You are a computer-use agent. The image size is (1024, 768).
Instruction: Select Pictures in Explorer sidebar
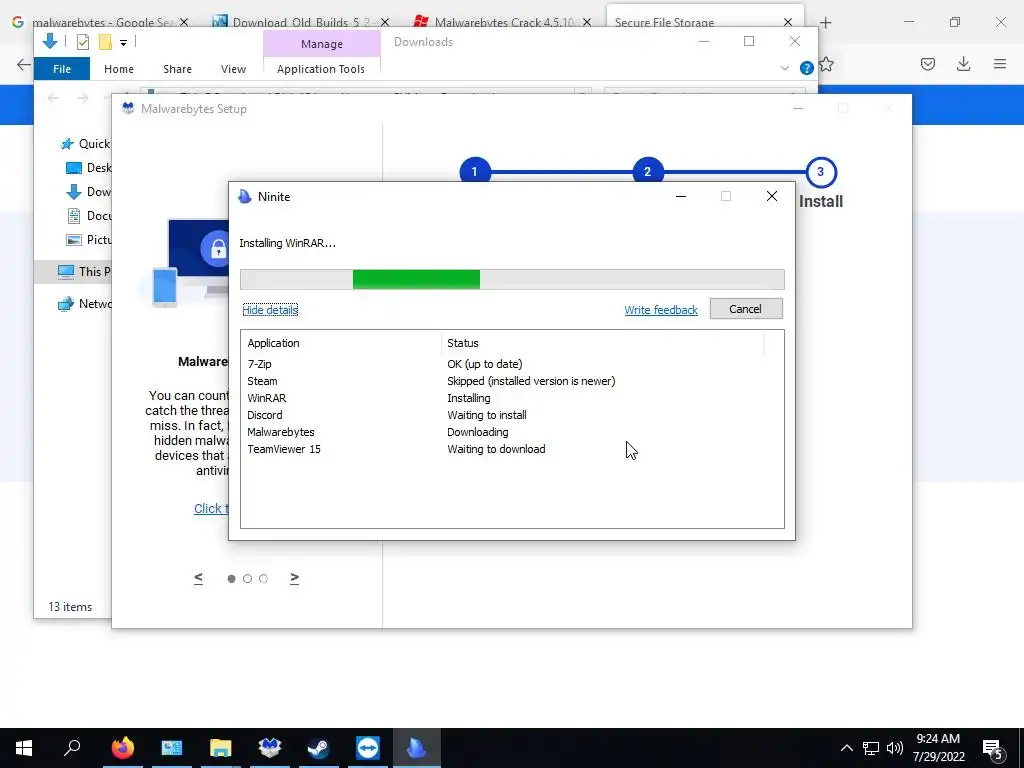[89, 240]
